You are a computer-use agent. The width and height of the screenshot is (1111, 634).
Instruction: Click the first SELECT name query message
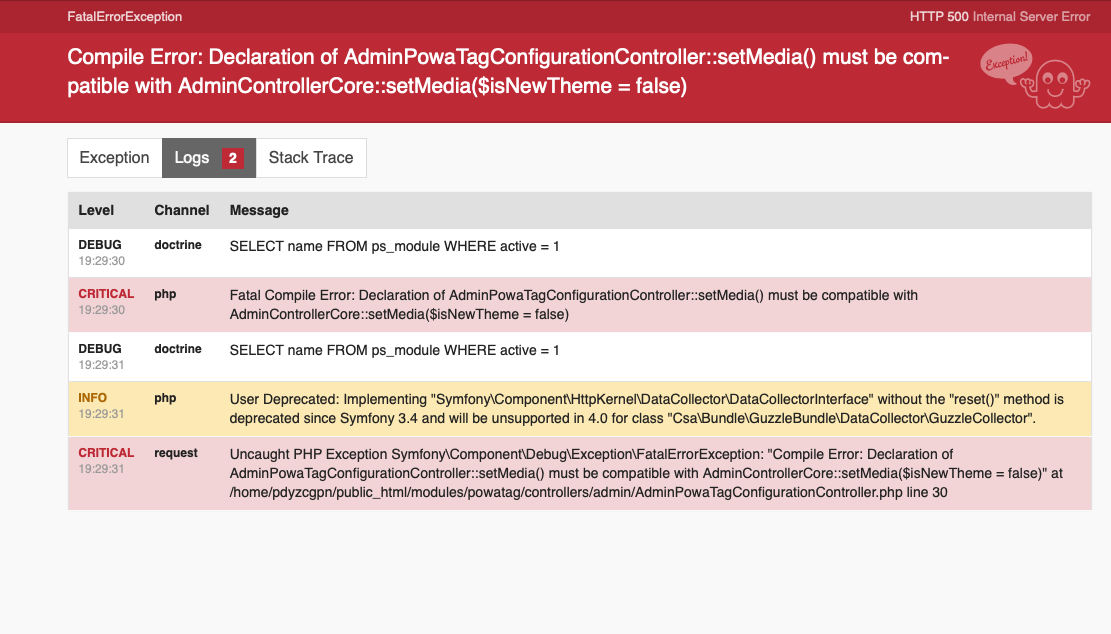[x=394, y=246]
